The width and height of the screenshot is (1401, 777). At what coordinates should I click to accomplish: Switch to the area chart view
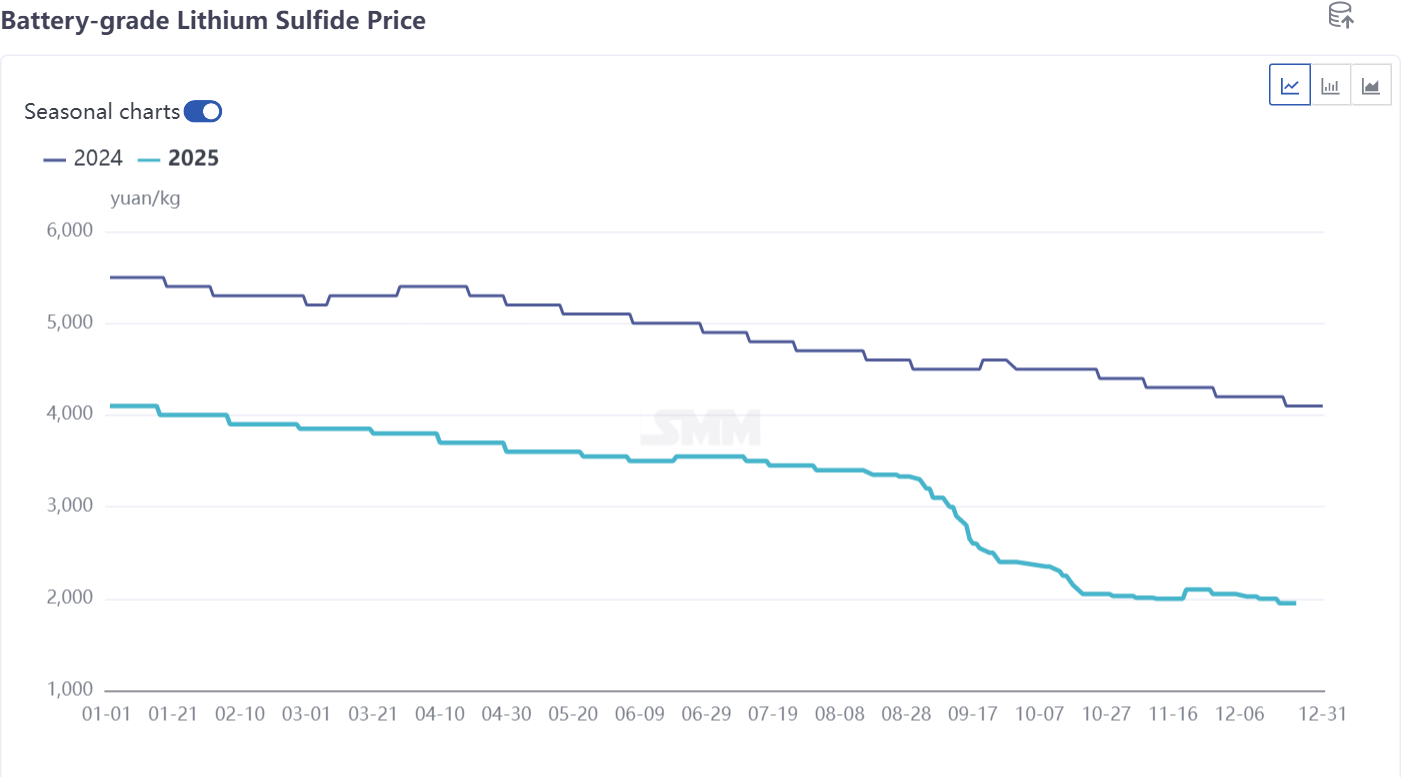pos(1371,85)
